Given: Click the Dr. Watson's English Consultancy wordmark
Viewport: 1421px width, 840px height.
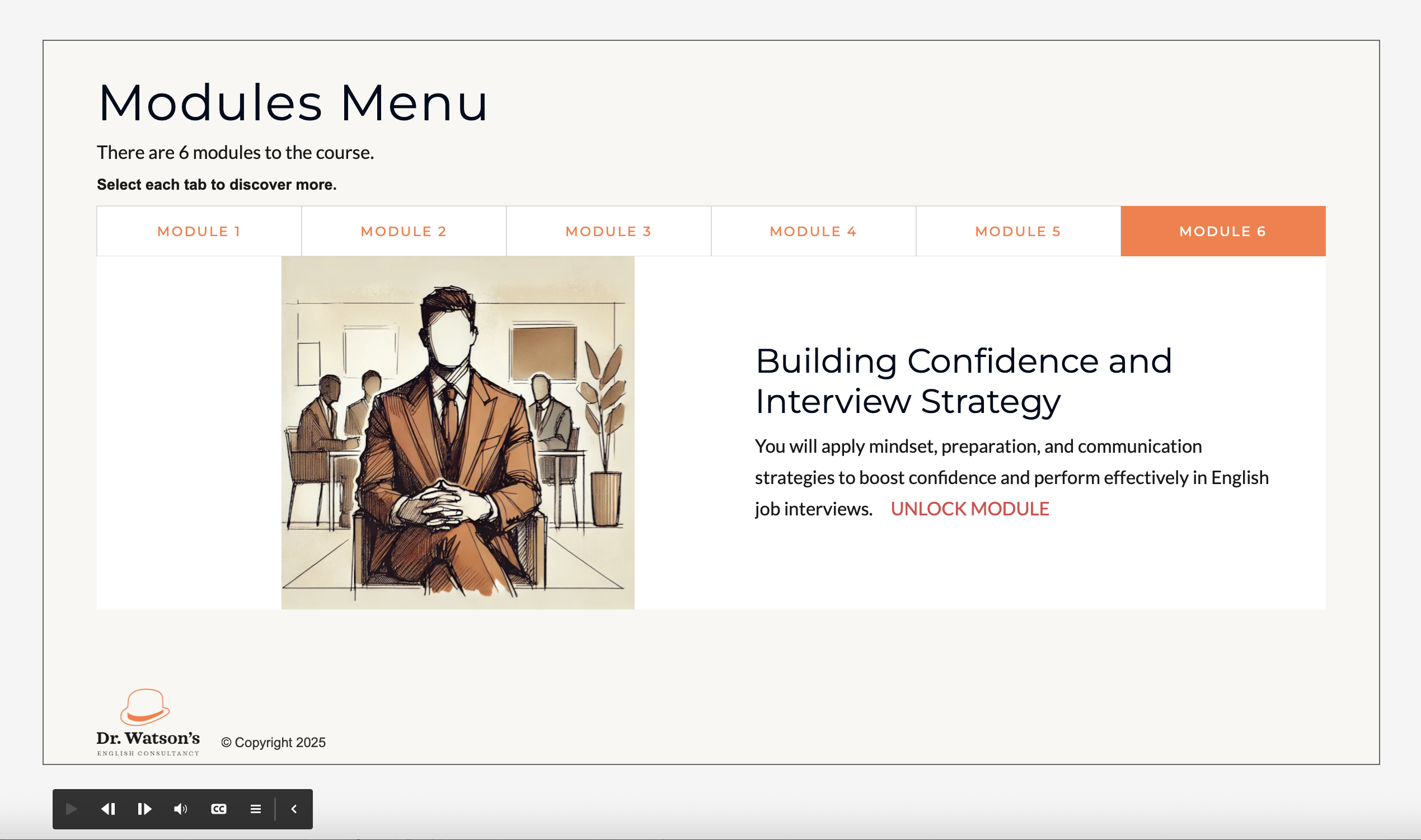Looking at the screenshot, I should [148, 742].
